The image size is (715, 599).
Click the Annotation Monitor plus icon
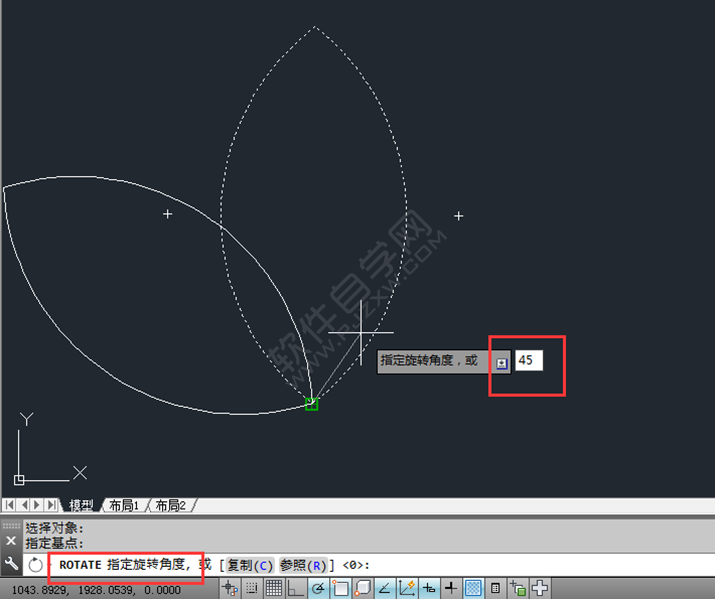pos(539,588)
